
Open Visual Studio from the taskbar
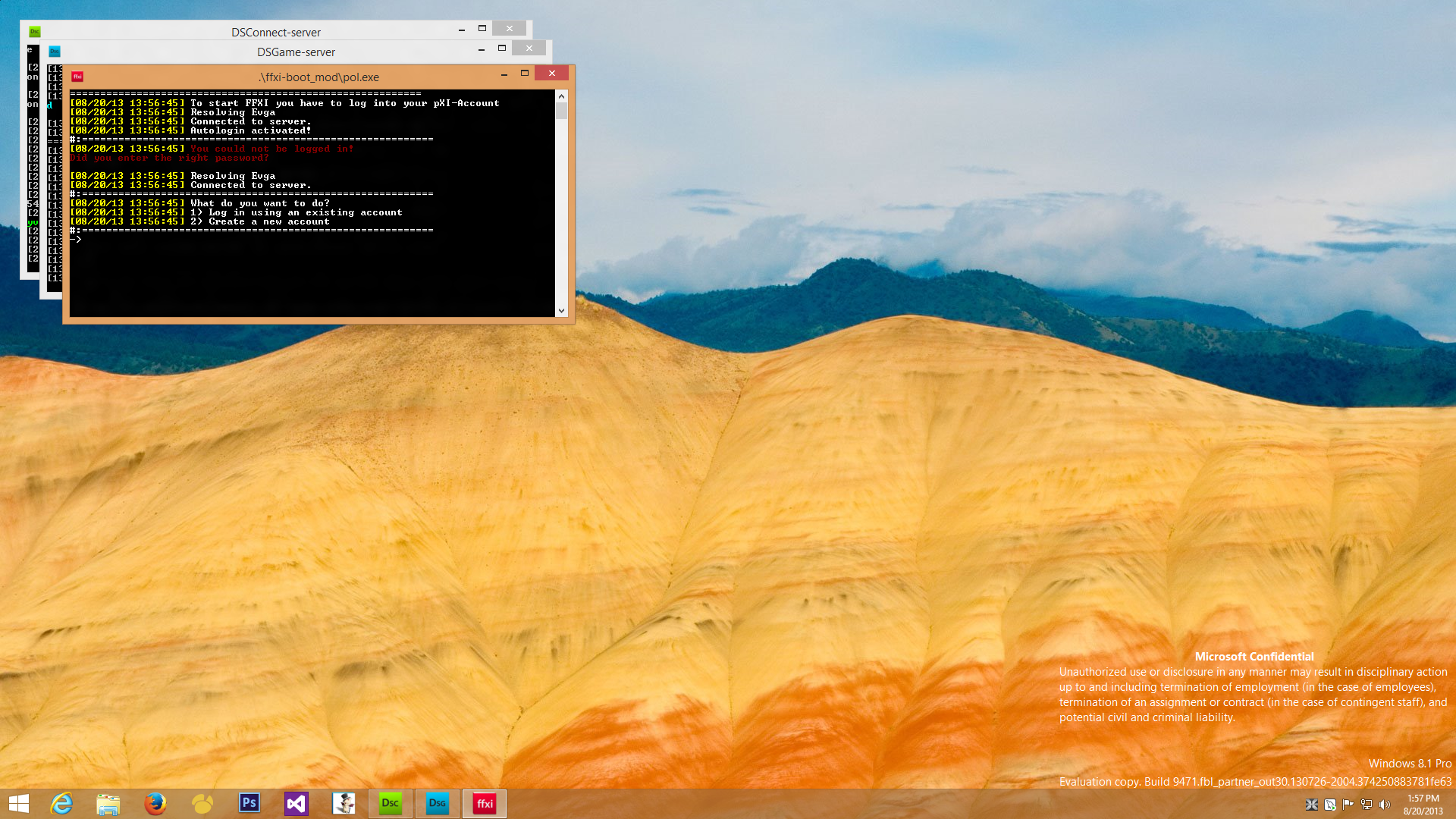tap(297, 803)
